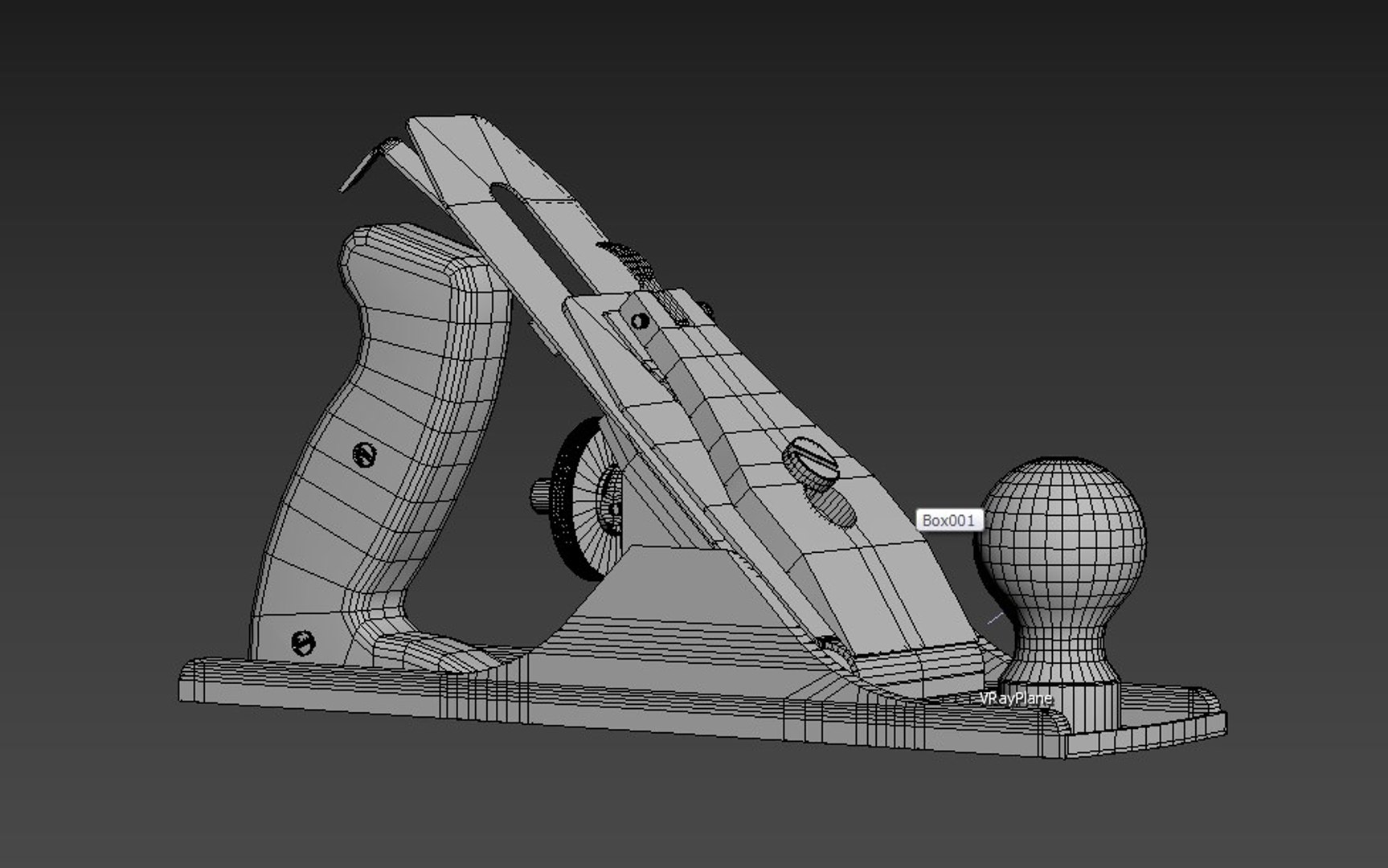This screenshot has width=1388, height=868.
Task: Click the slotted screw on the lever cap
Action: [812, 464]
